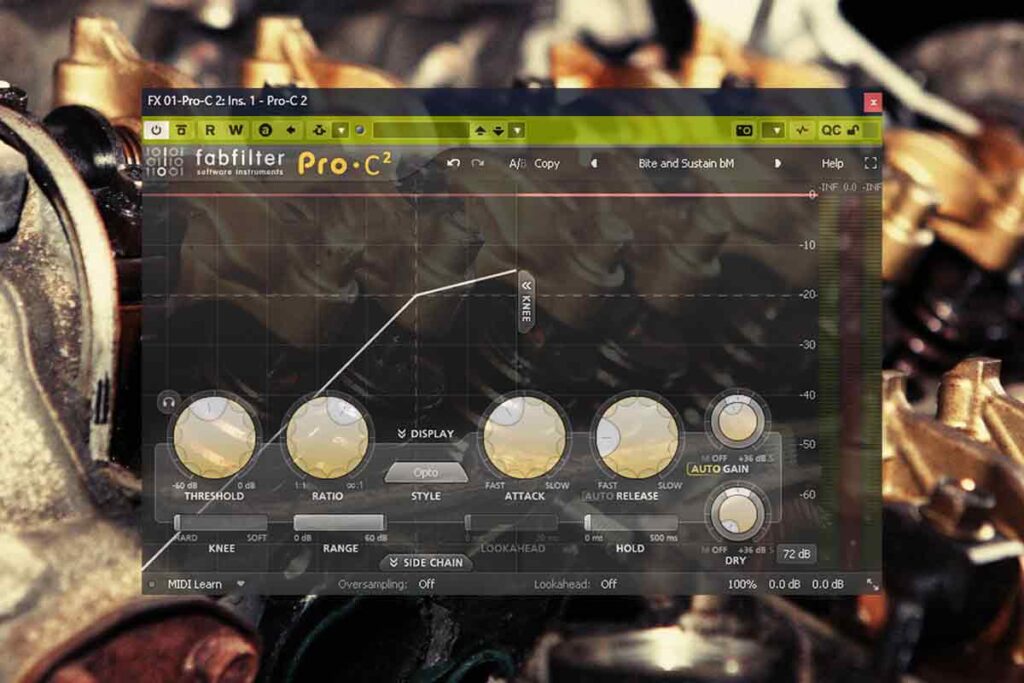Expand the SIDE CHAIN section
The height and width of the screenshot is (683, 1024).
[426, 562]
